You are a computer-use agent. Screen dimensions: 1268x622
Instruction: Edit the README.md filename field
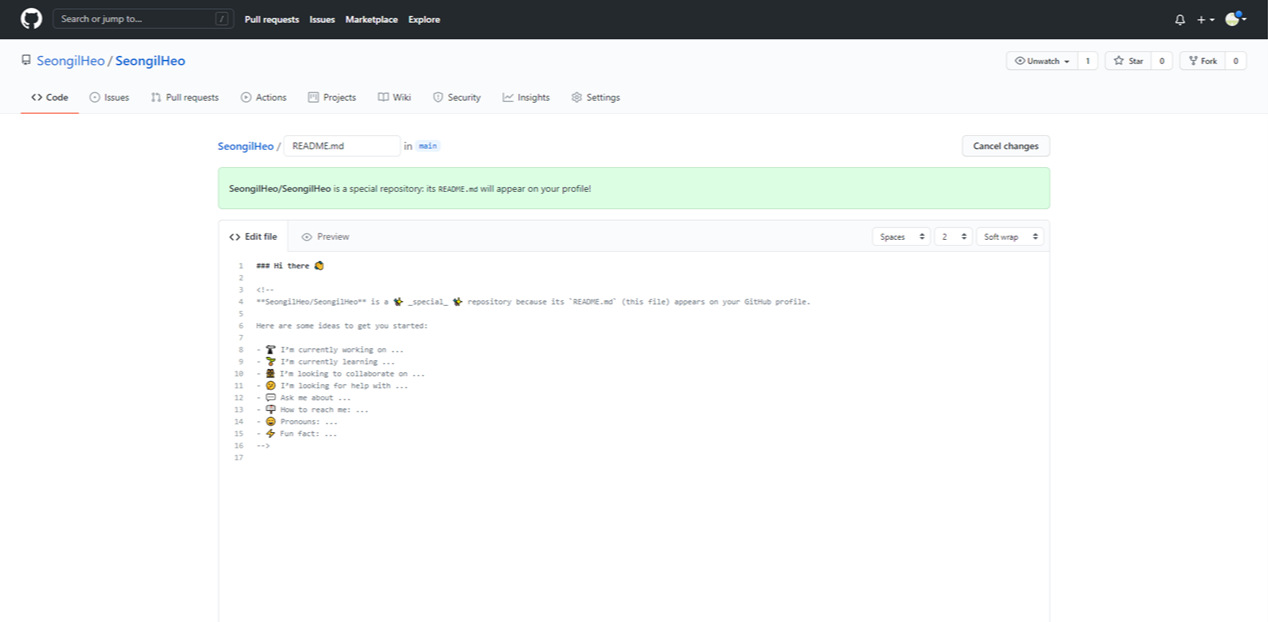(x=342, y=146)
